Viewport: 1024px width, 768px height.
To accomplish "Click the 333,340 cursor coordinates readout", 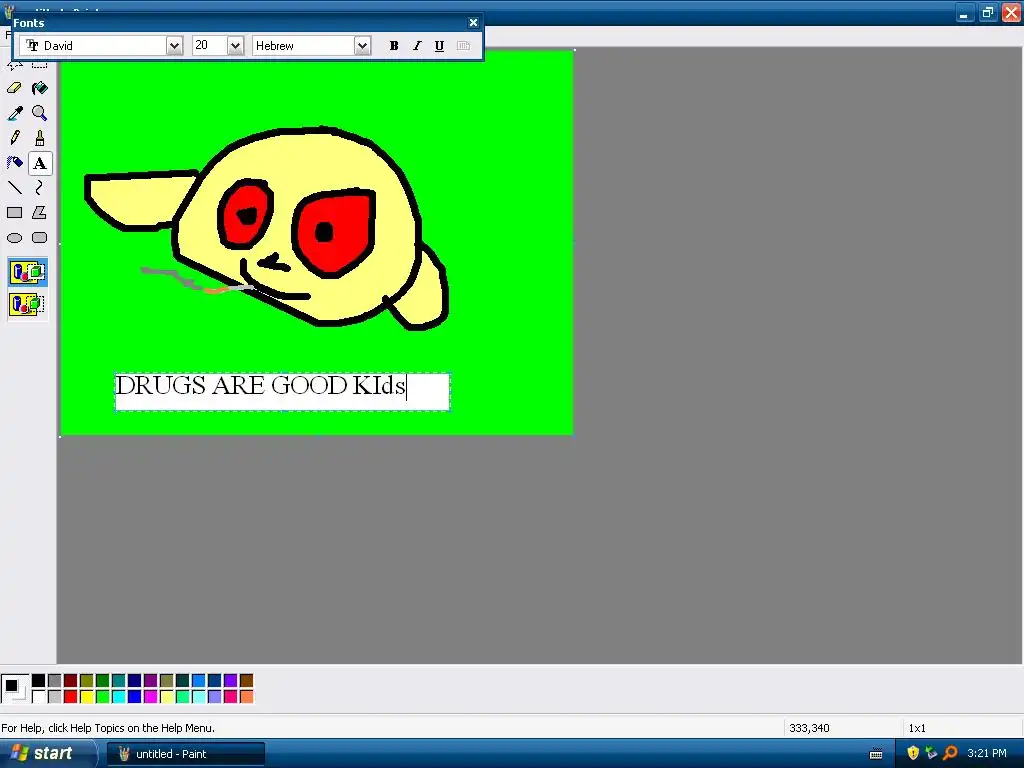I will [x=809, y=728].
